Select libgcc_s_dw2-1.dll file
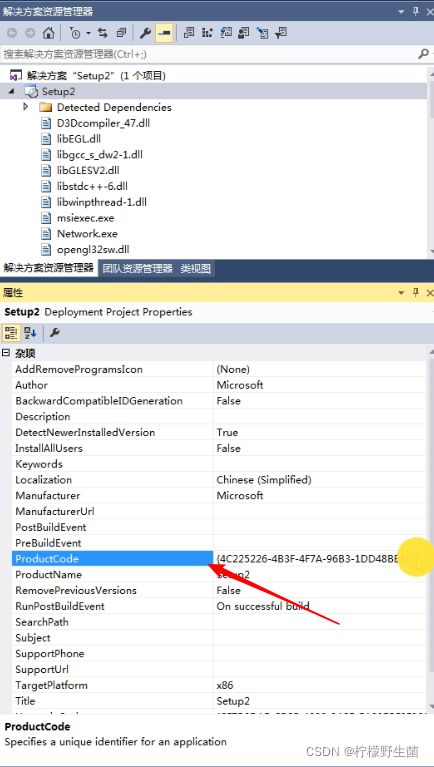Image resolution: width=434 pixels, height=767 pixels. coord(100,155)
